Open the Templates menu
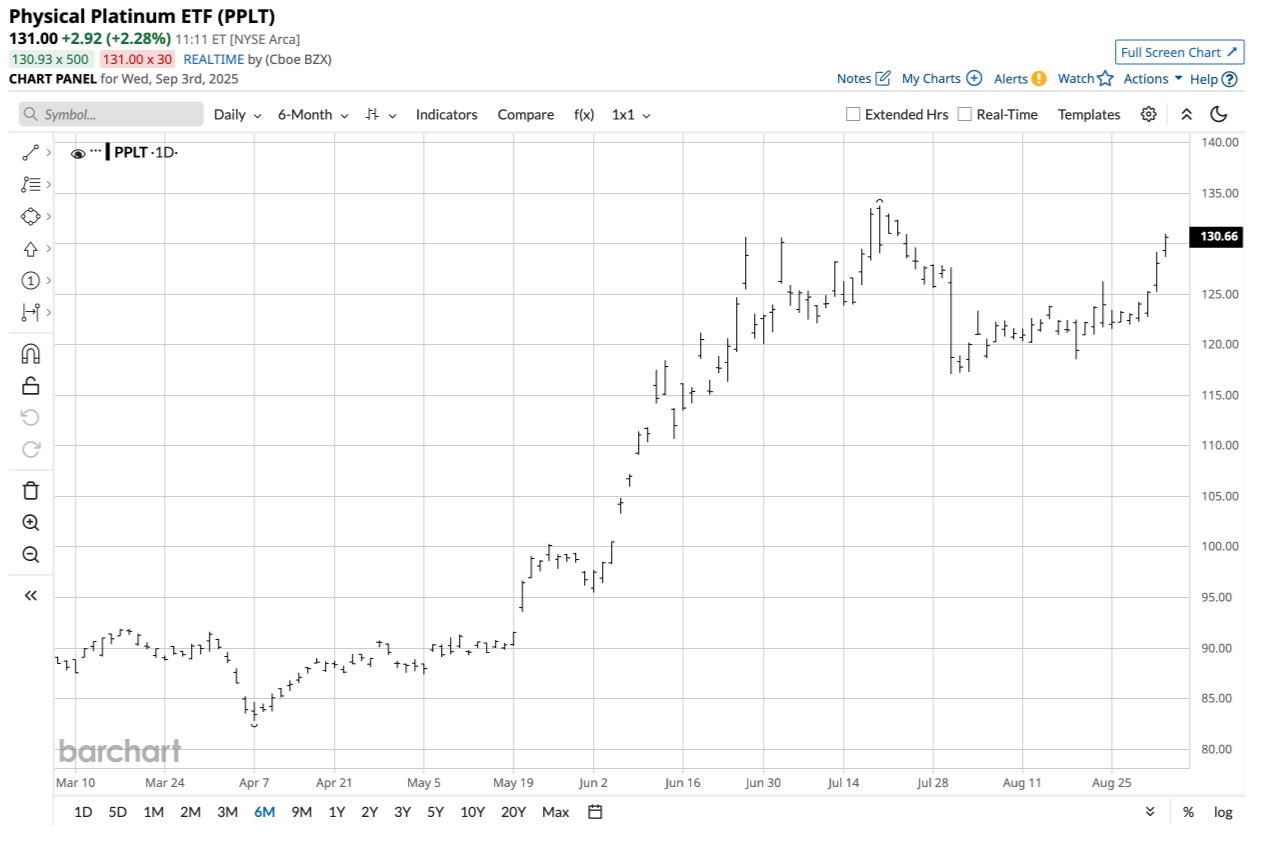The width and height of the screenshot is (1263, 864). tap(1089, 114)
